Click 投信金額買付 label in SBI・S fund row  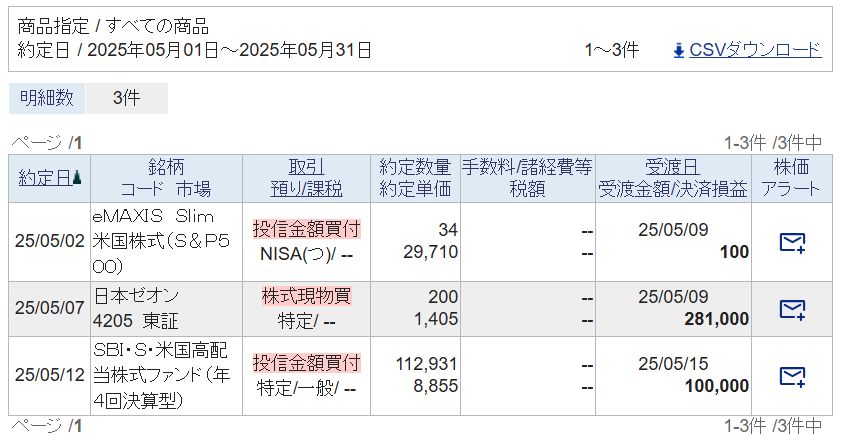[x=306, y=362]
